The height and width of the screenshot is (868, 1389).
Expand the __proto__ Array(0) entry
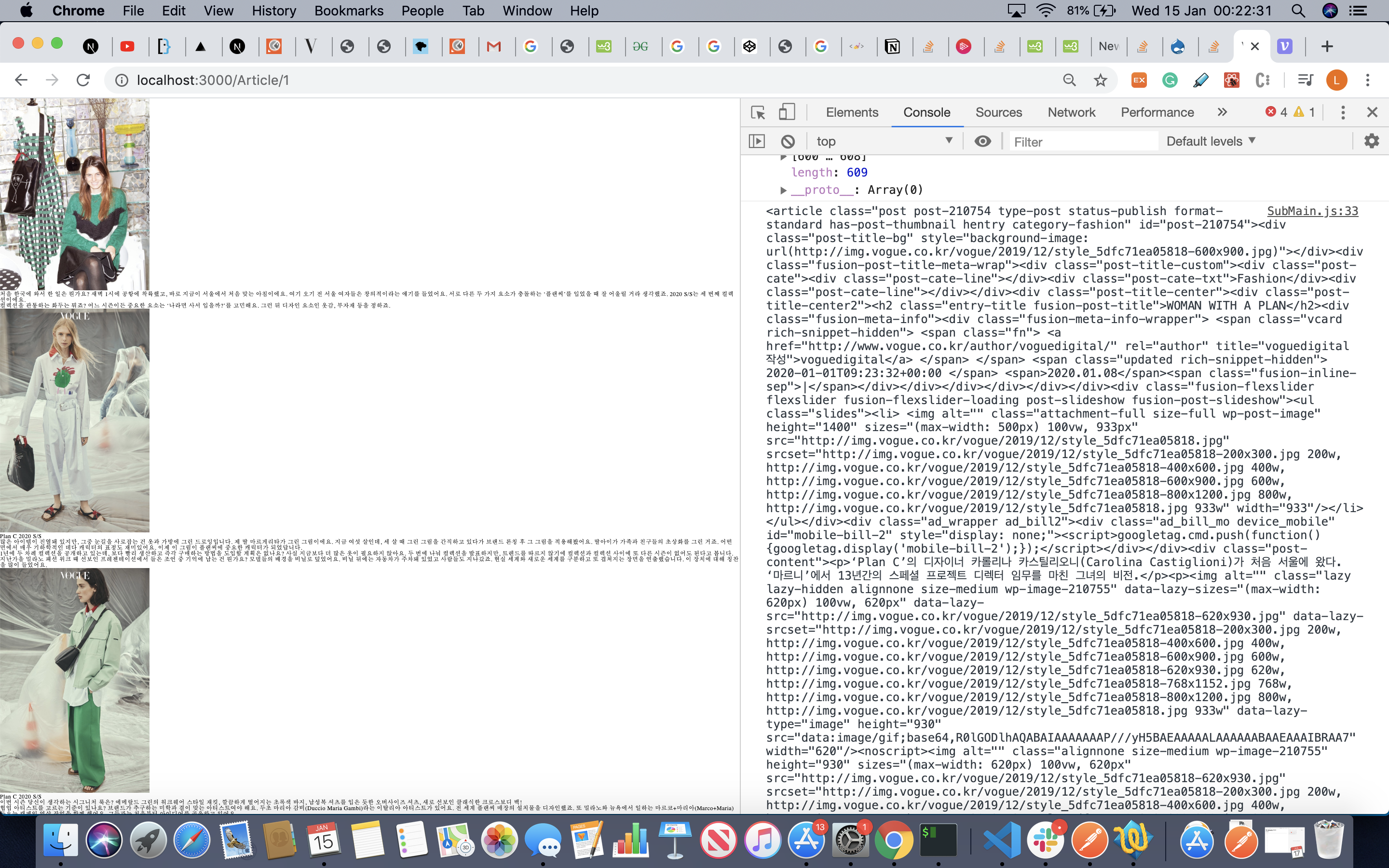click(x=783, y=190)
